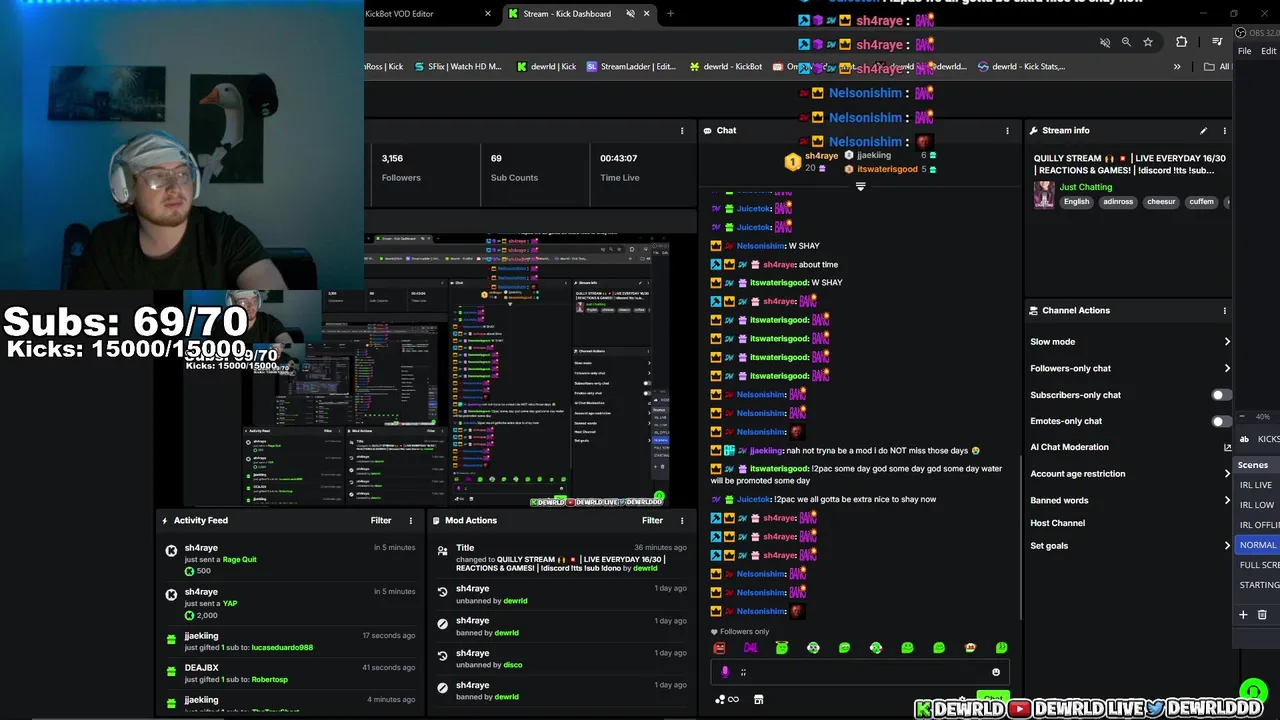Insert the angry red face emote

point(719,648)
